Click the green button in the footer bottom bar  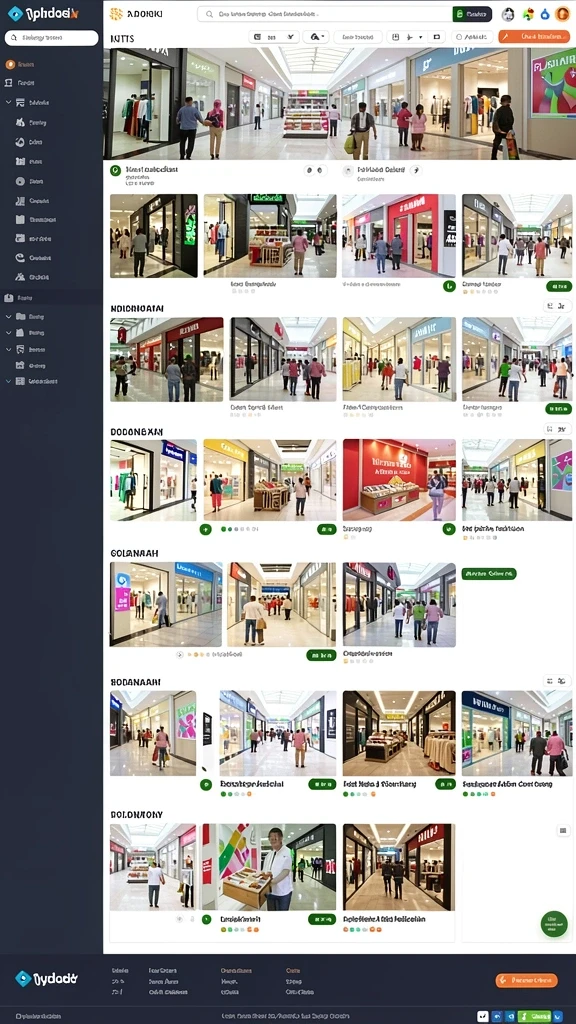point(534,1016)
